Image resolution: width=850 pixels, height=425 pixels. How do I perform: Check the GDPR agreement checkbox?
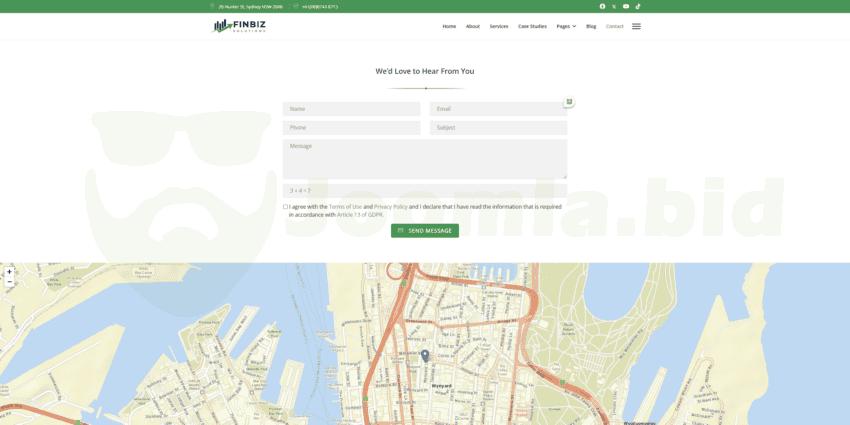pos(285,207)
